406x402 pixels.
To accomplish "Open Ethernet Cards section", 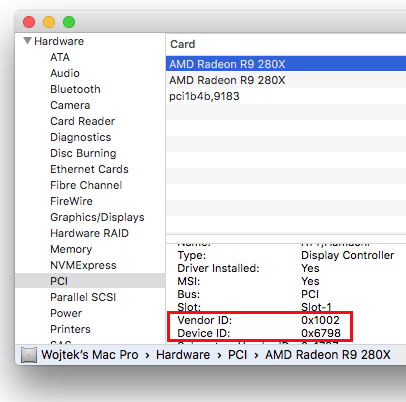I will click(x=89, y=169).
